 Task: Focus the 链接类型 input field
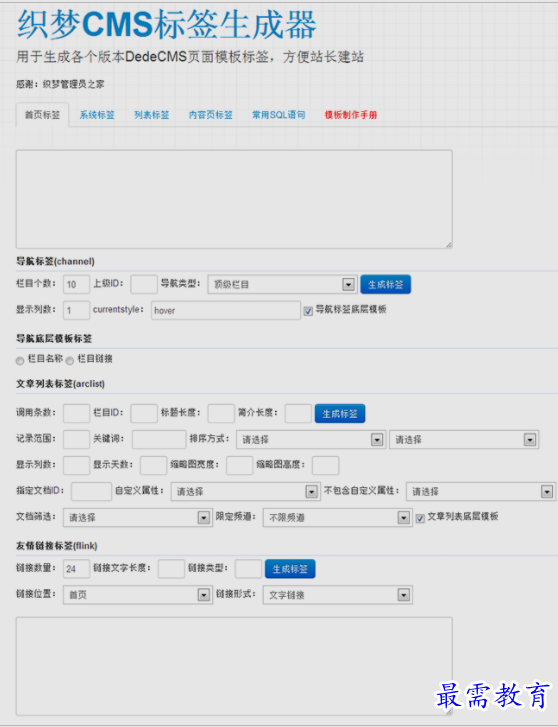(248, 568)
